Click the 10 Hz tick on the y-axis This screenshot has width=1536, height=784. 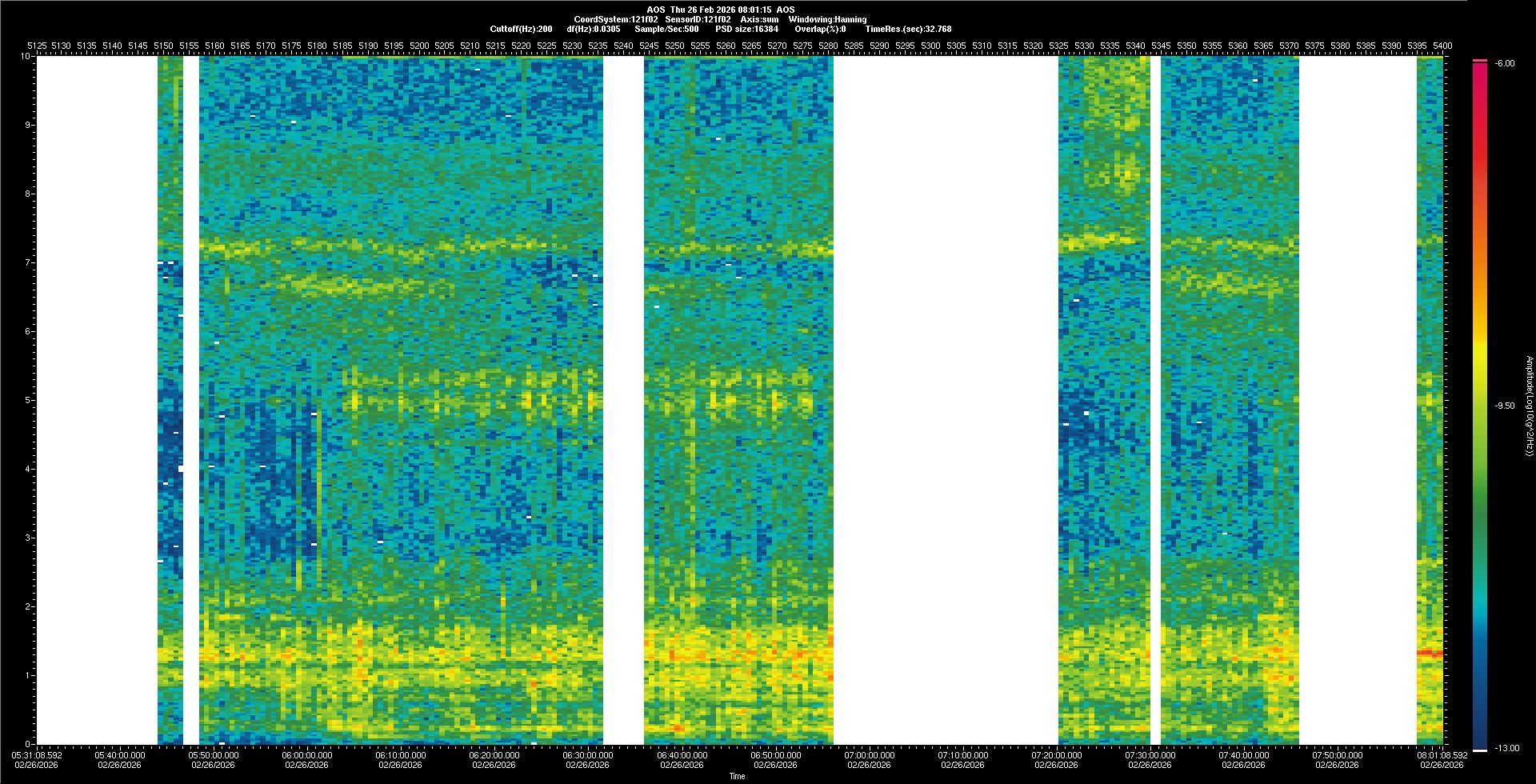pos(26,56)
